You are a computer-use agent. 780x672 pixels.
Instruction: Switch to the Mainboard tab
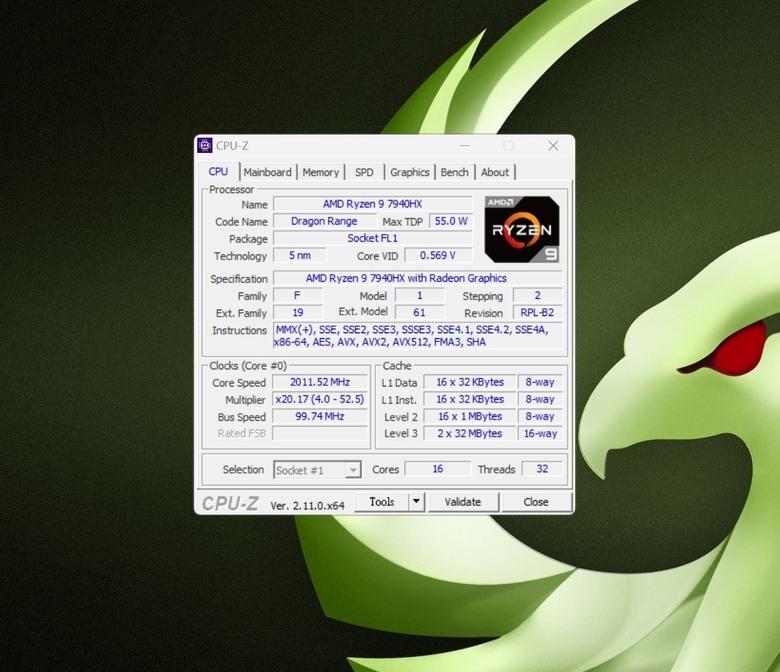[268, 172]
